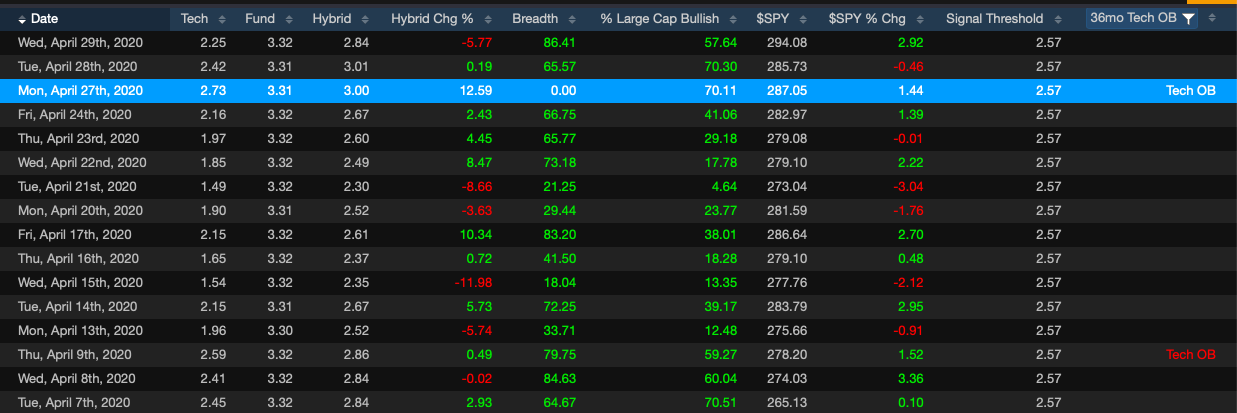
Task: Select the Tue, April 14th, 2020 row
Action: click(x=618, y=307)
